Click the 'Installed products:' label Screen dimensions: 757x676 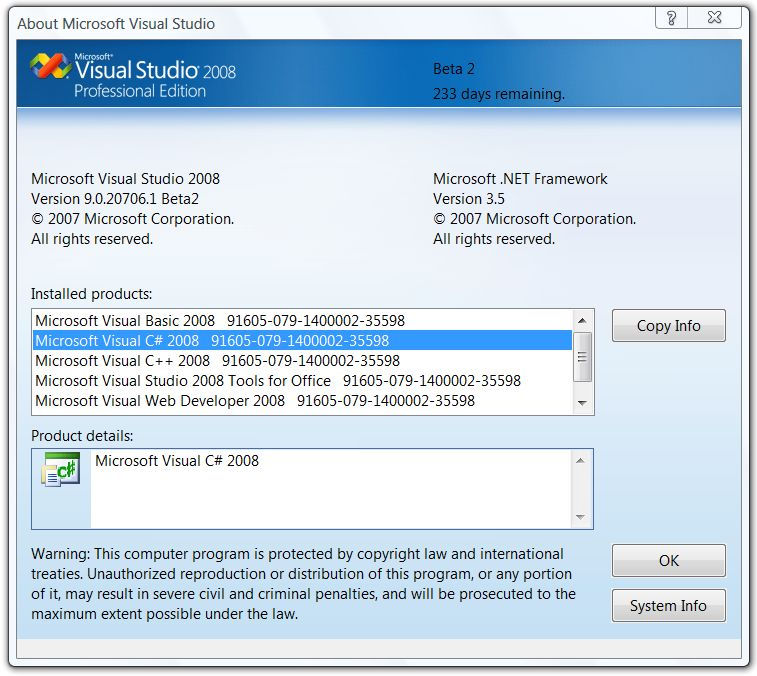point(91,294)
